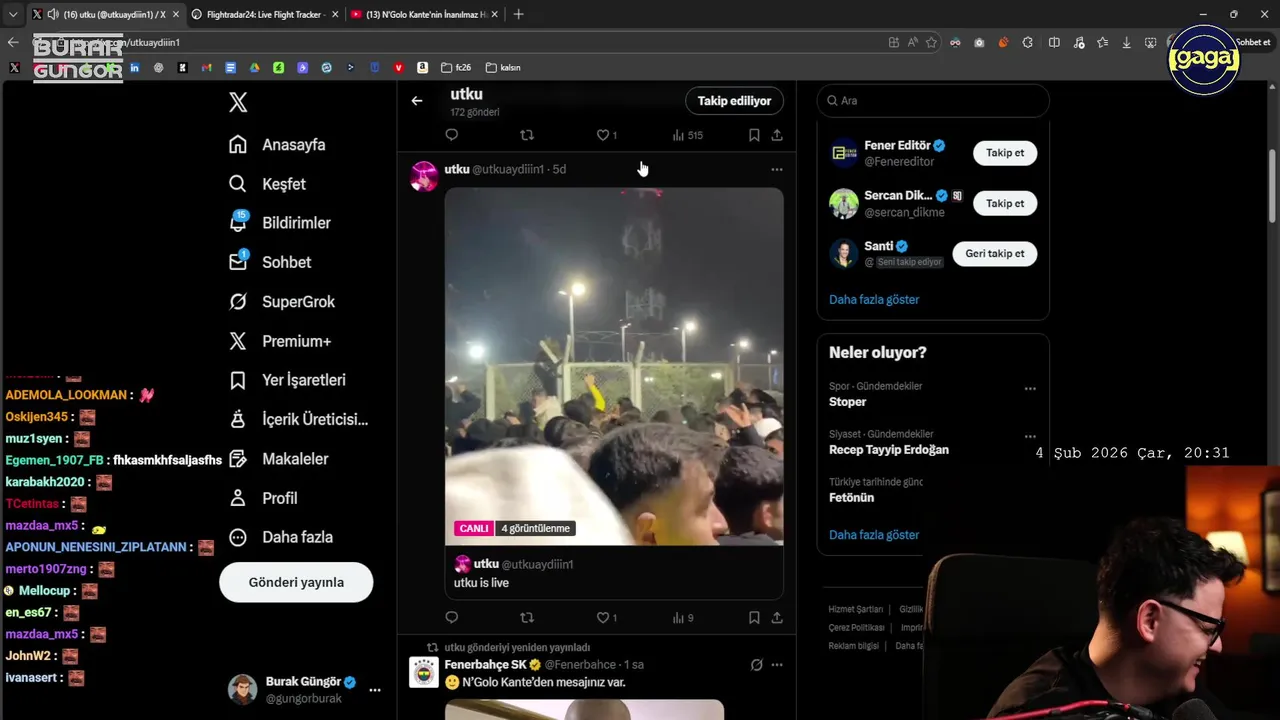Image resolution: width=1280 pixels, height=720 pixels.
Task: Show more trends under Neler oluyor
Action: click(874, 535)
